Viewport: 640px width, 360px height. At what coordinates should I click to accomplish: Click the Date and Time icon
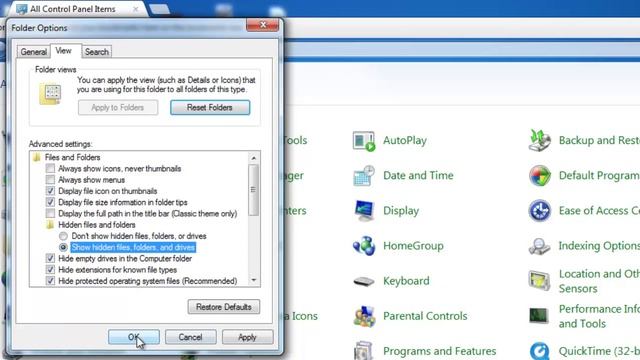coord(364,176)
